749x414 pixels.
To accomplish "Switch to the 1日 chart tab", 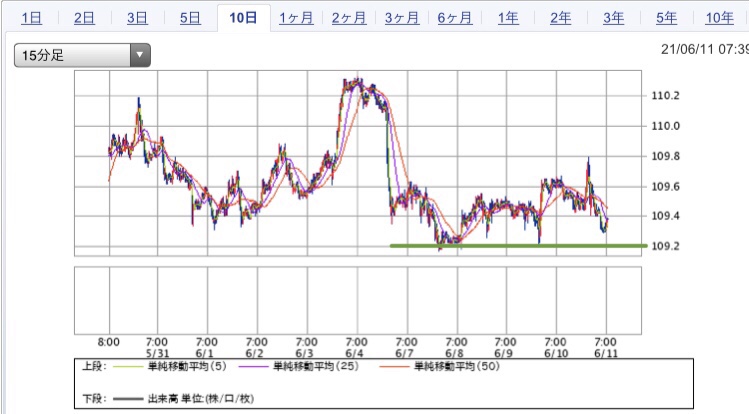I will [x=32, y=18].
